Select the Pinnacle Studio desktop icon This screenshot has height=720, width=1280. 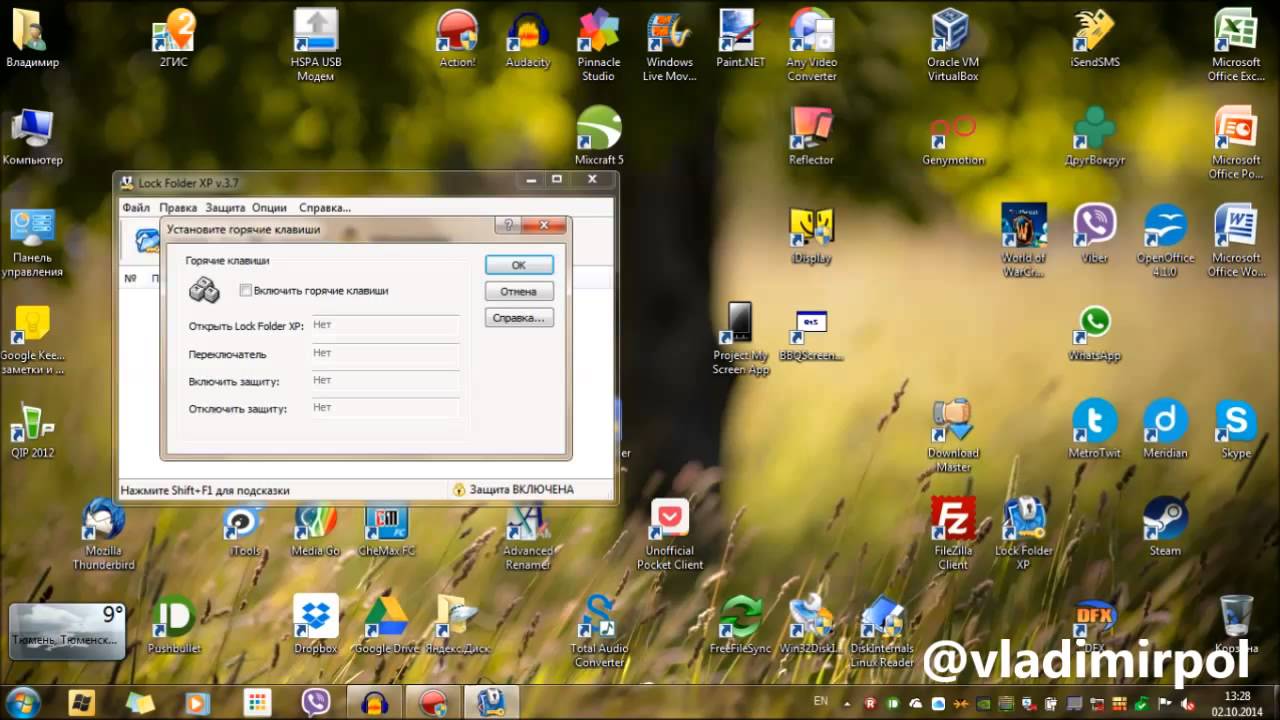pos(598,45)
